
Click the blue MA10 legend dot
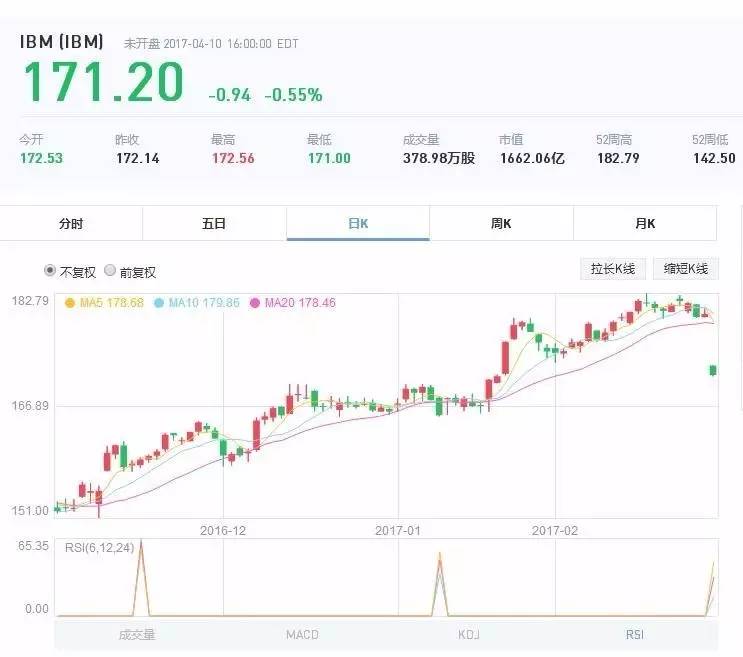coord(159,303)
